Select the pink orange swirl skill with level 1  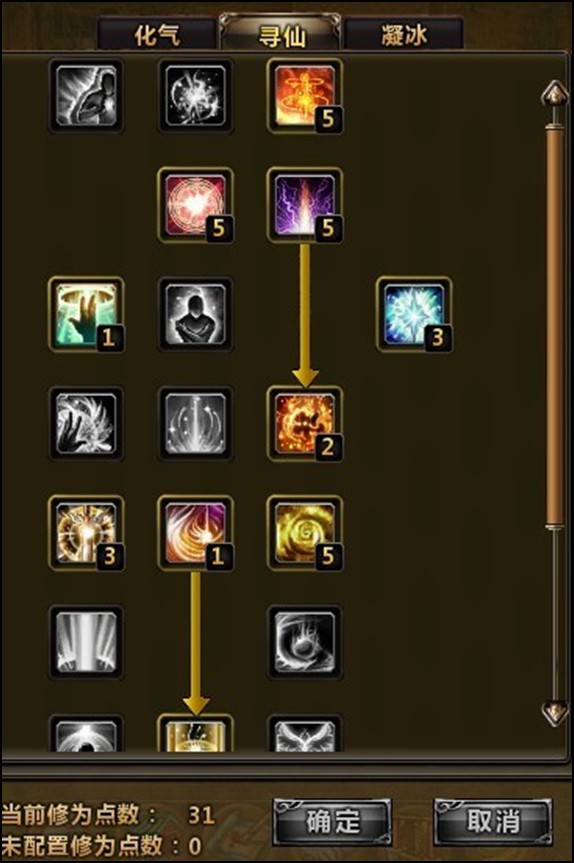(x=195, y=533)
